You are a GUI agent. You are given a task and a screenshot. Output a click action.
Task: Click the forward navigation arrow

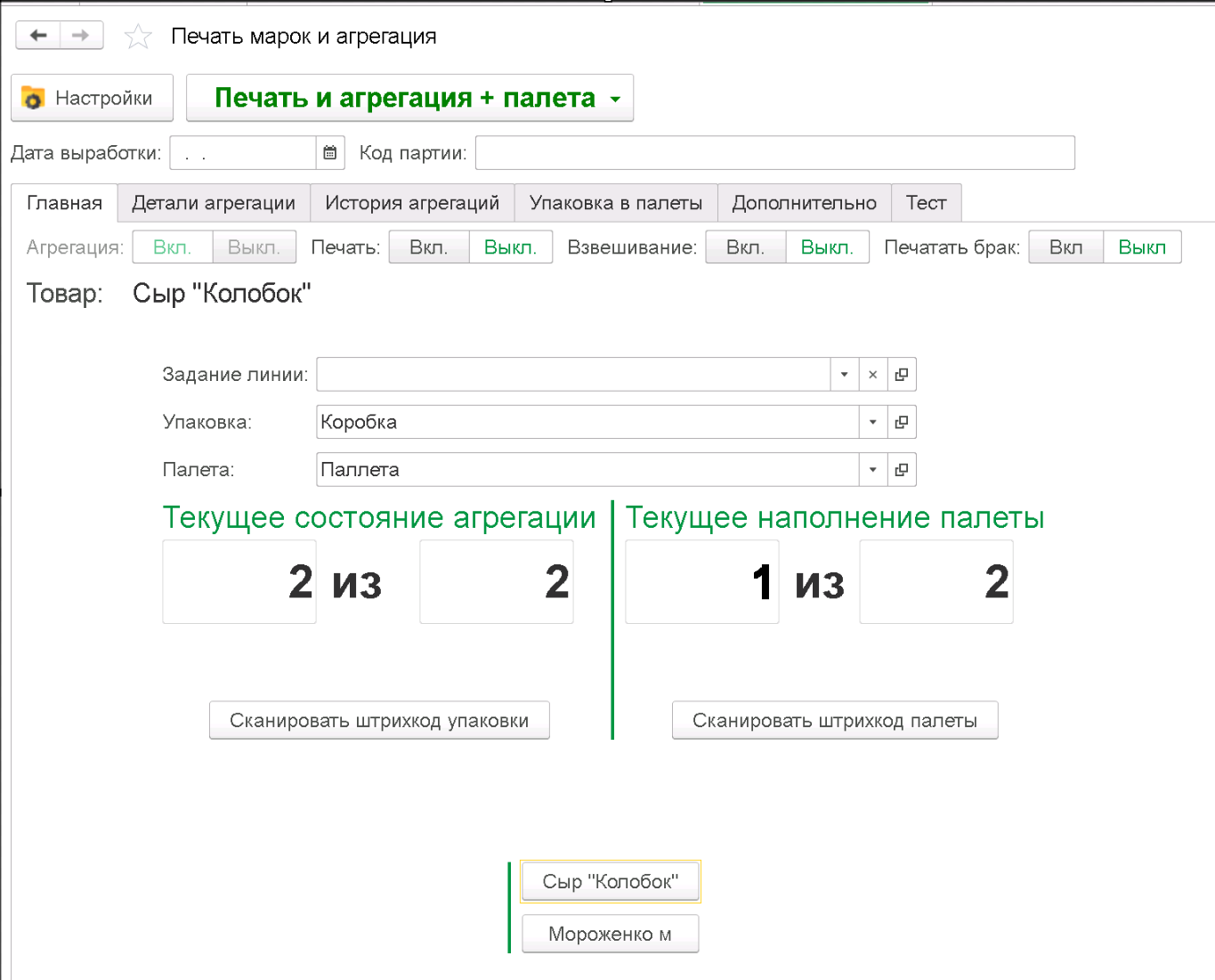[81, 36]
